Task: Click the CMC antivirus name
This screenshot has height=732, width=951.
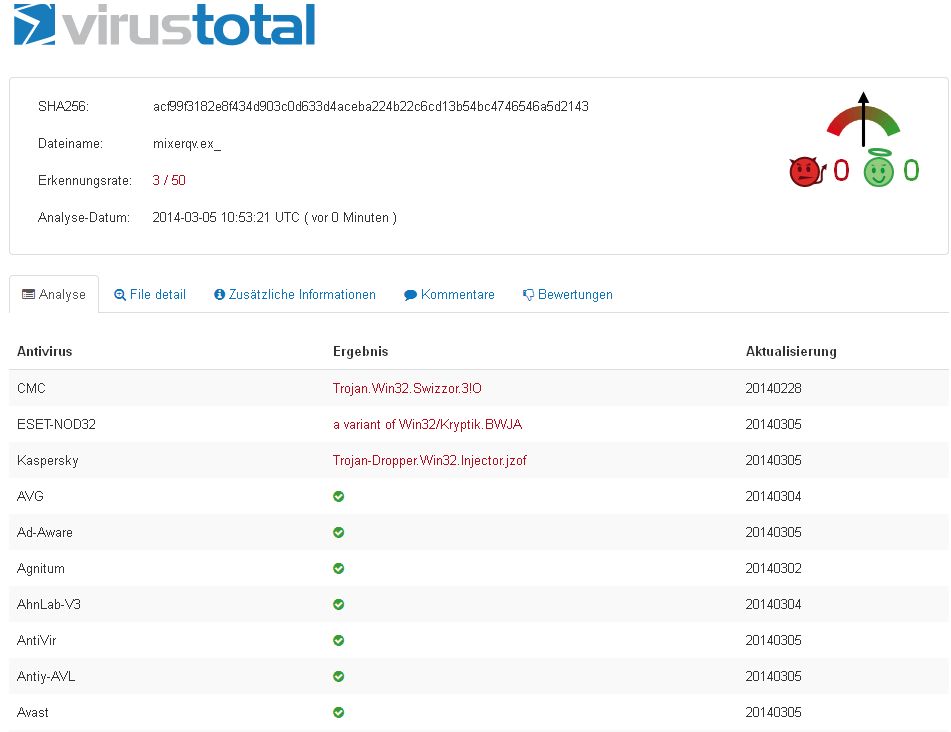Action: 31,388
